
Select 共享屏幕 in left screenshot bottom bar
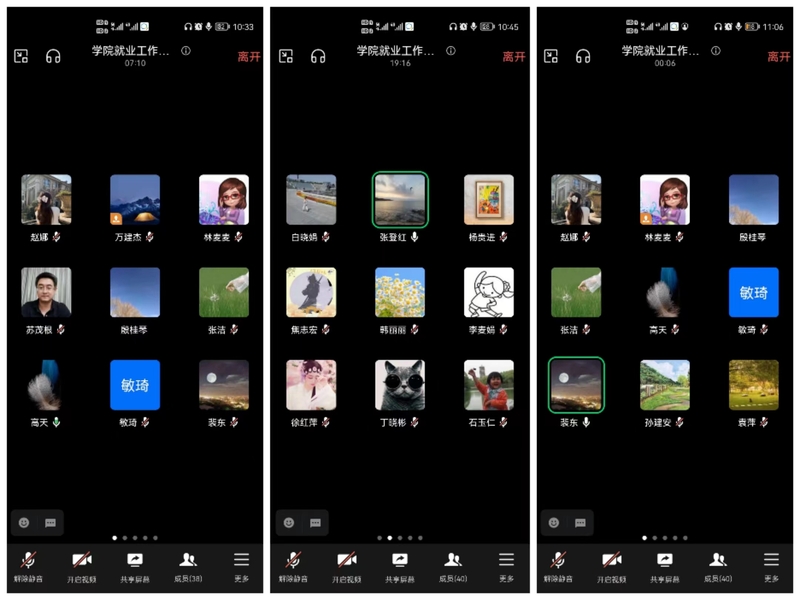134,566
